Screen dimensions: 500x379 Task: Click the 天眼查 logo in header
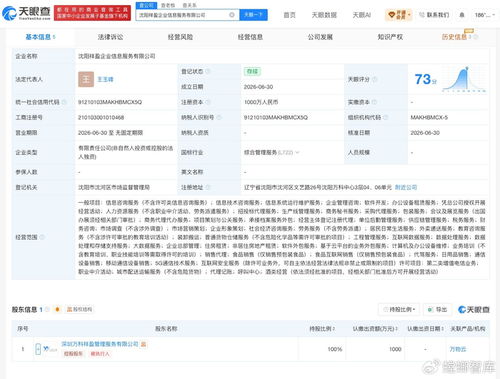point(26,13)
